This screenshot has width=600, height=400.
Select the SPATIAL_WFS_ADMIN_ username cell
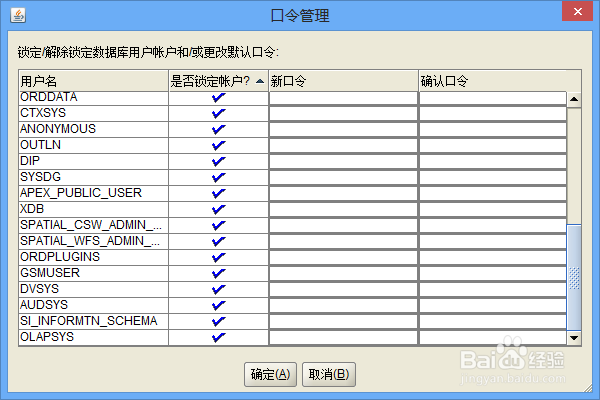(x=93, y=242)
